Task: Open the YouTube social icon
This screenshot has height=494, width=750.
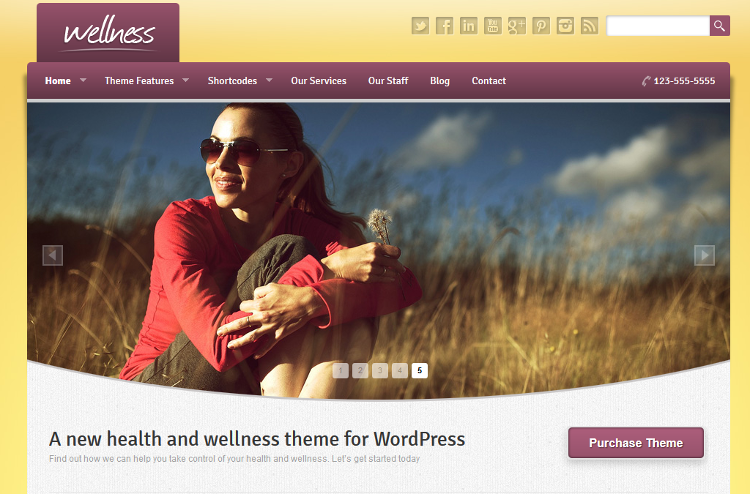Action: 493,26
